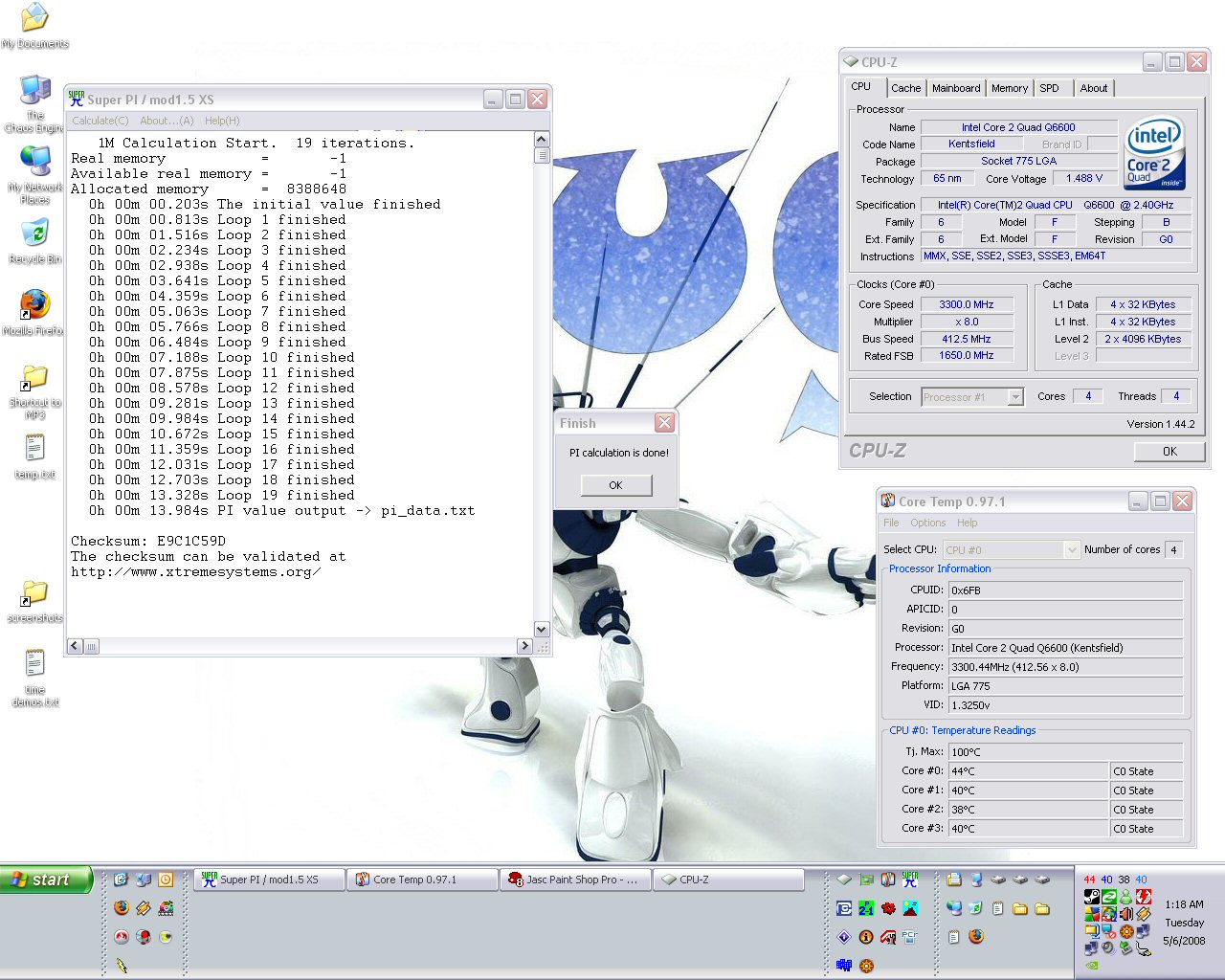Click the Steam tray icon

(x=1092, y=897)
